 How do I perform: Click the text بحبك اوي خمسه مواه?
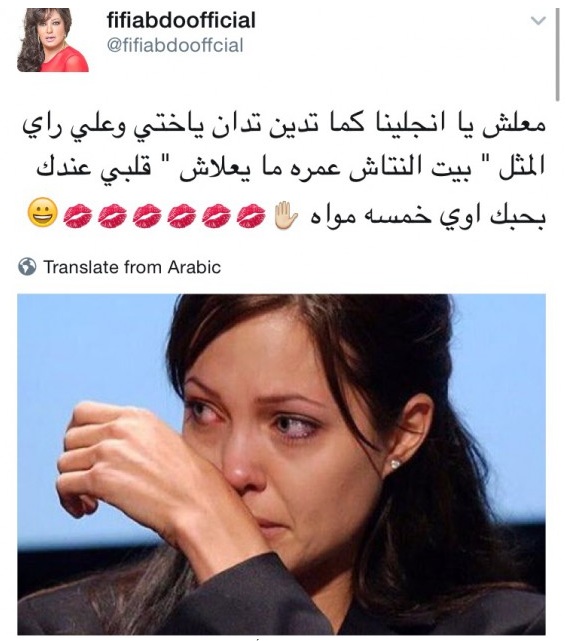(428, 215)
